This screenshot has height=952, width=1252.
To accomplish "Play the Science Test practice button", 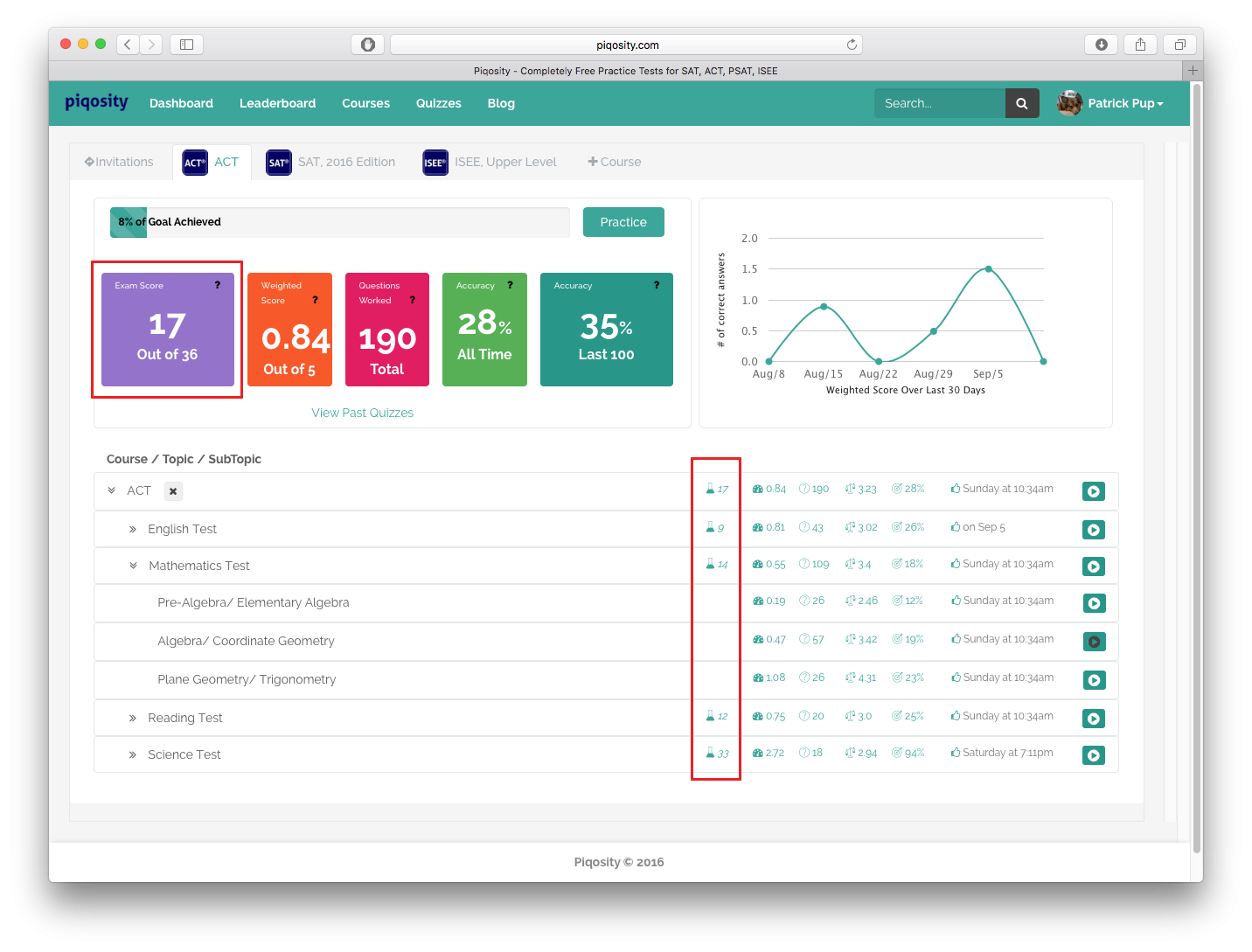I will click(1093, 755).
